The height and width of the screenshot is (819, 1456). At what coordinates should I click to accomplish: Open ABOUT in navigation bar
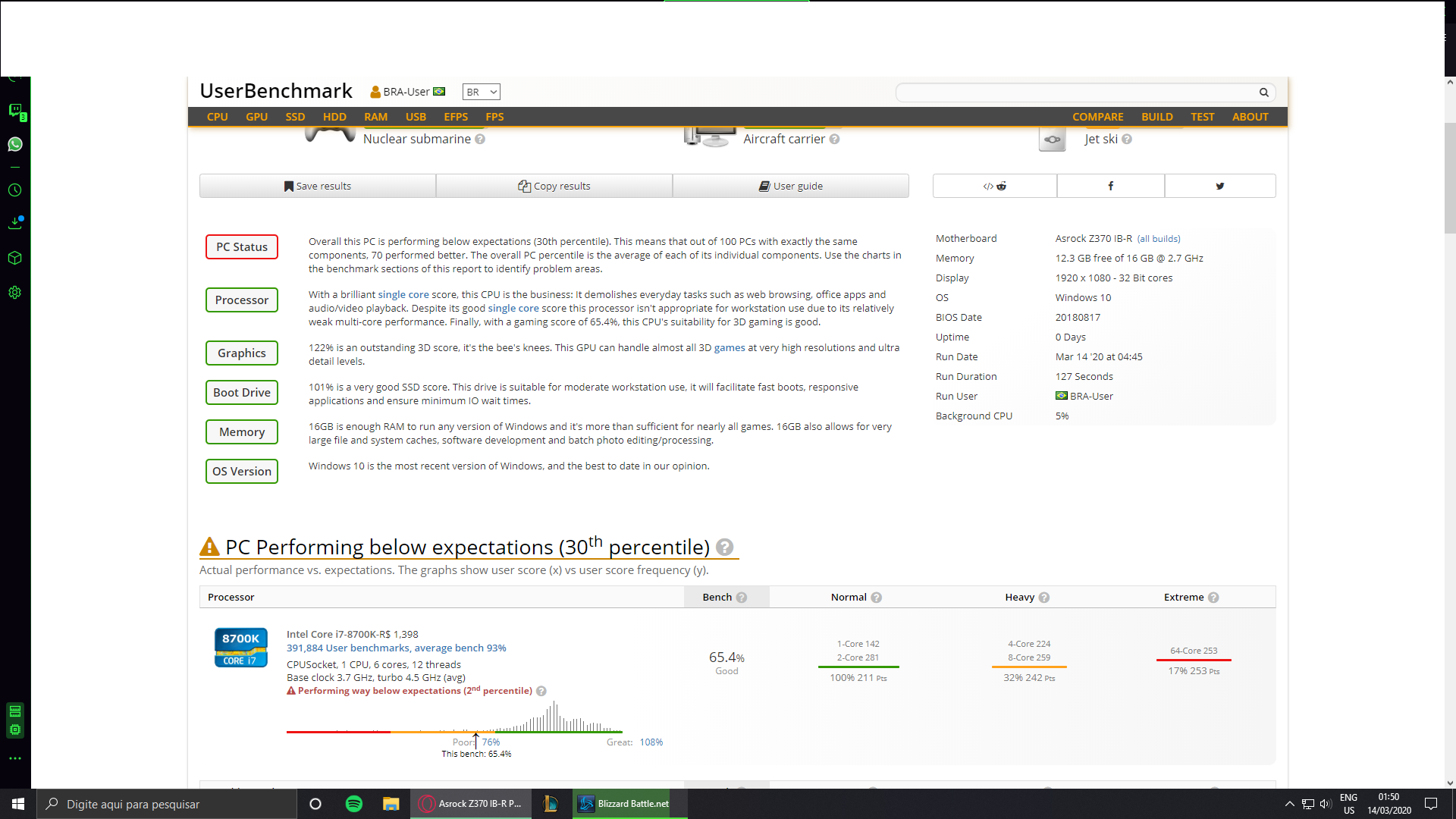[1250, 117]
